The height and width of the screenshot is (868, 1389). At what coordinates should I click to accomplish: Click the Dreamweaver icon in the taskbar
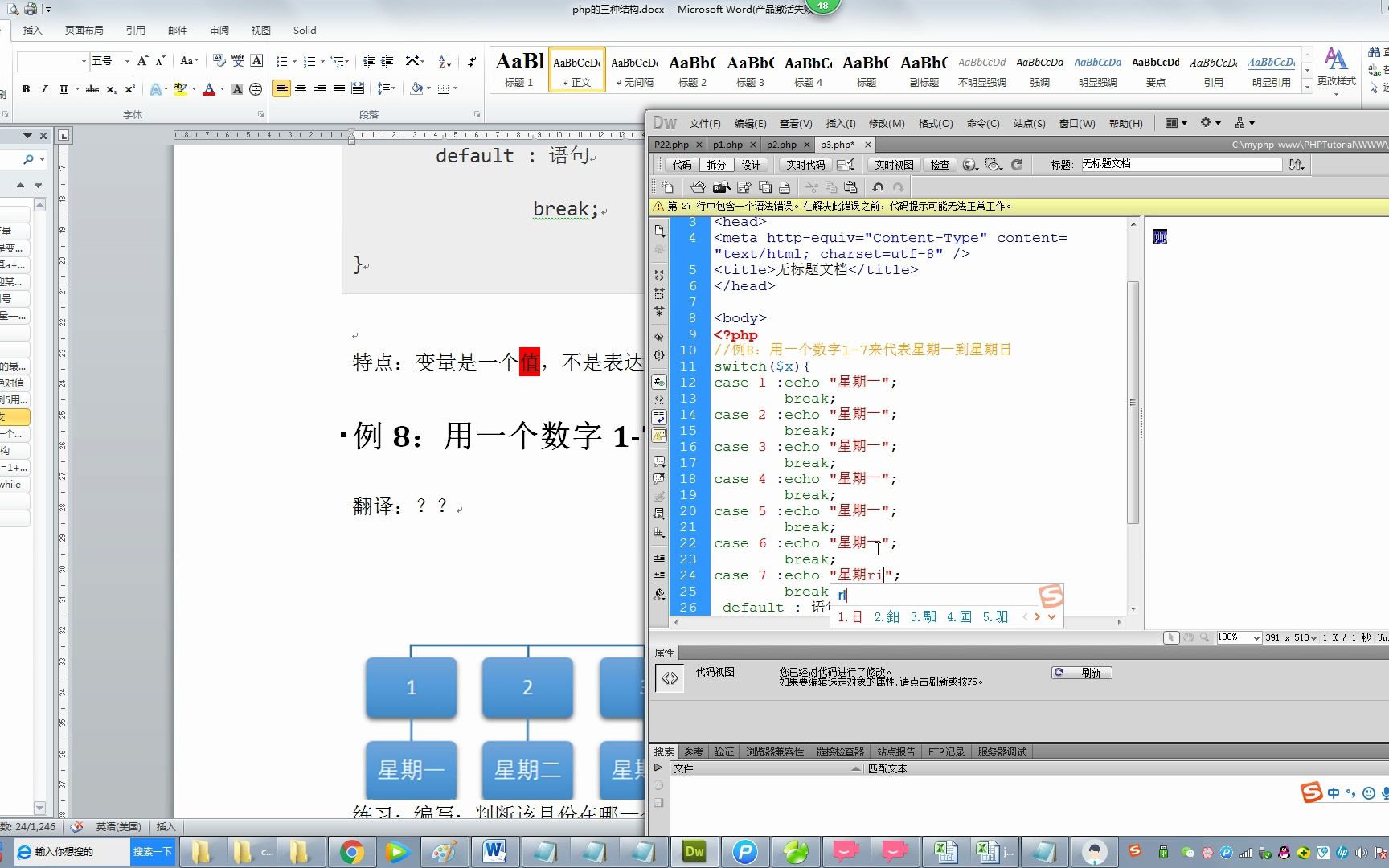694,851
